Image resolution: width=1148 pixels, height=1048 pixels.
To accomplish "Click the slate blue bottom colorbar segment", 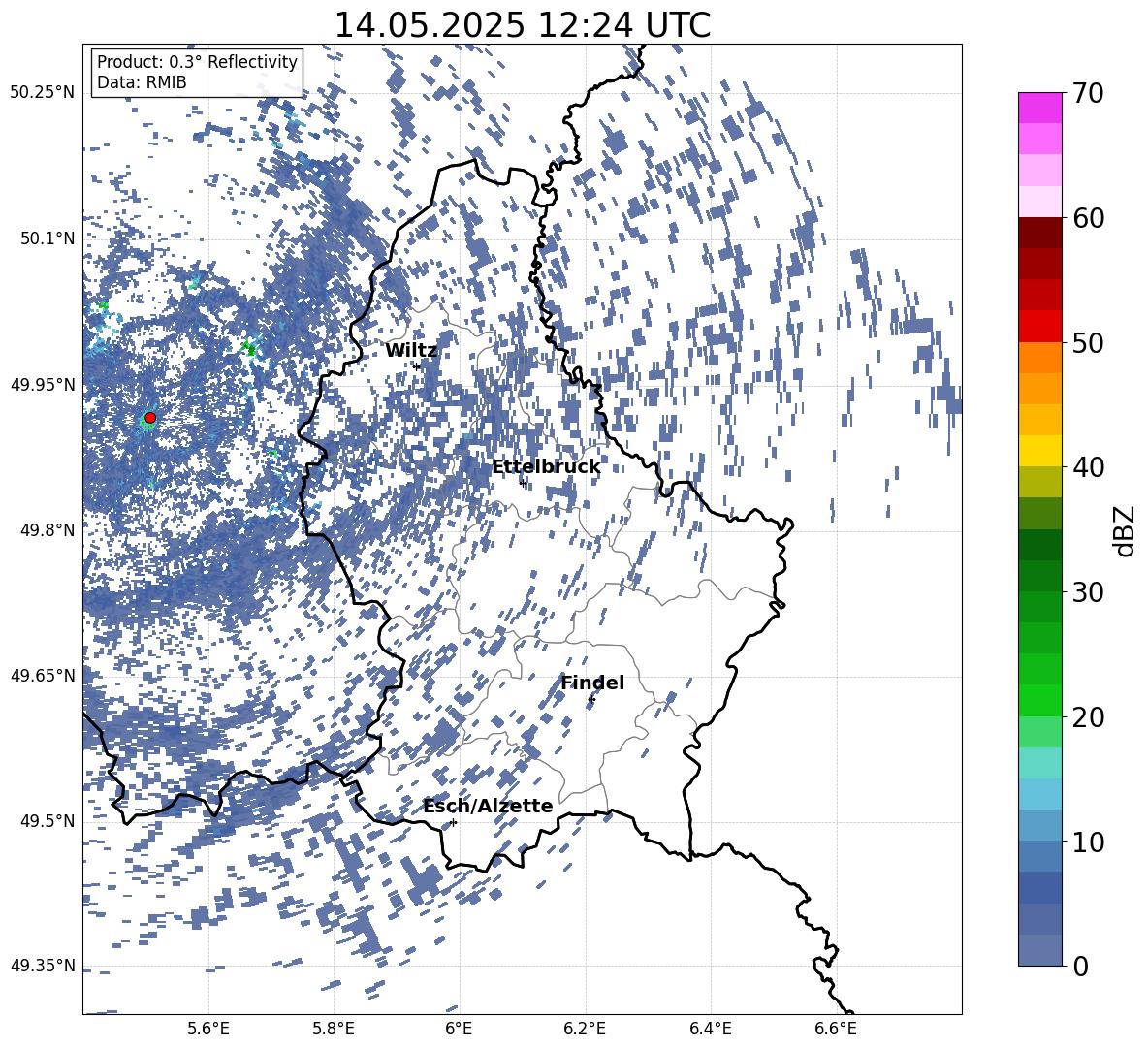I will (1039, 950).
